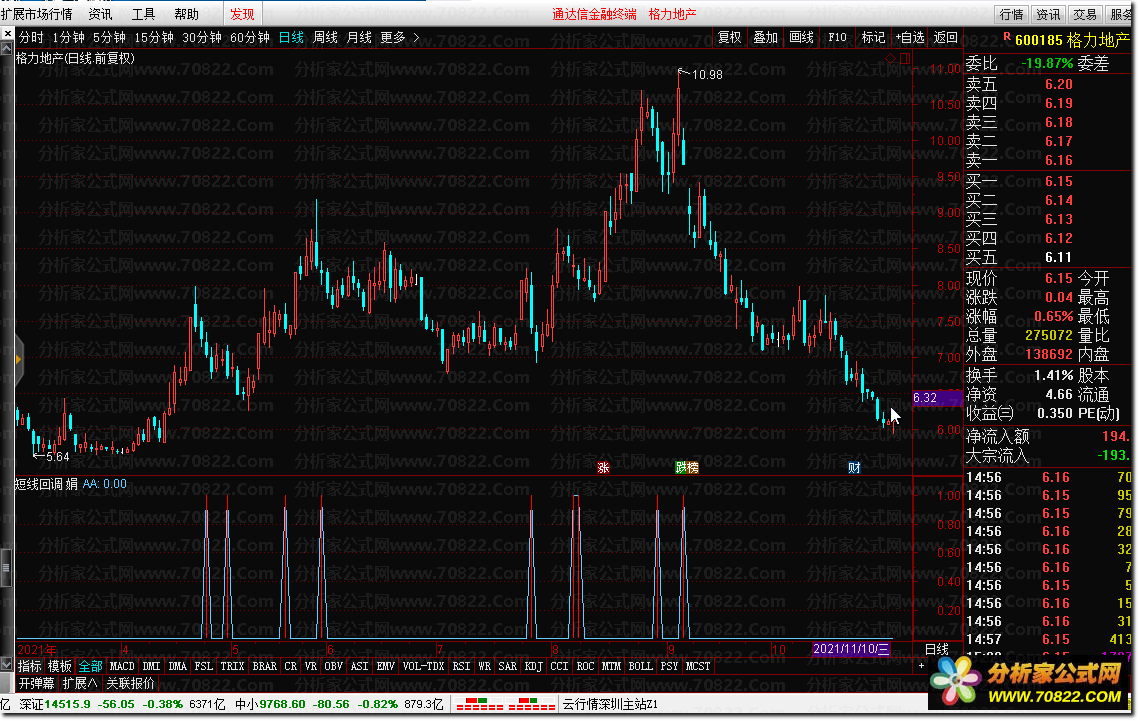Image resolution: width=1140 pixels, height=721 pixels.
Task: Click the plus icon right of indicator tabs
Action: point(921,665)
